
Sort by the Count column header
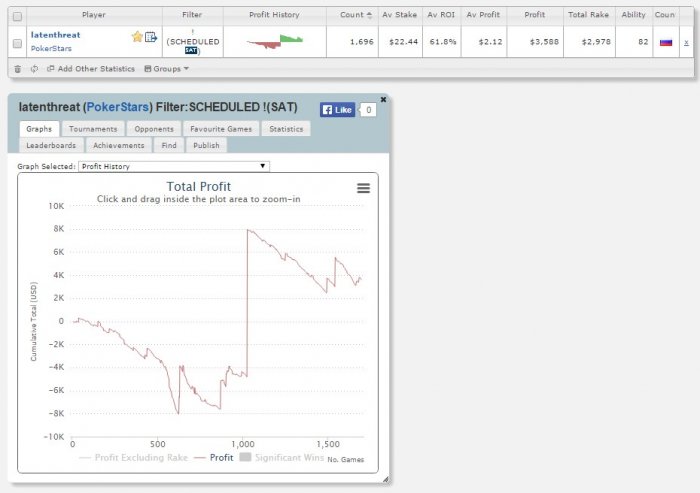pyautogui.click(x=356, y=15)
